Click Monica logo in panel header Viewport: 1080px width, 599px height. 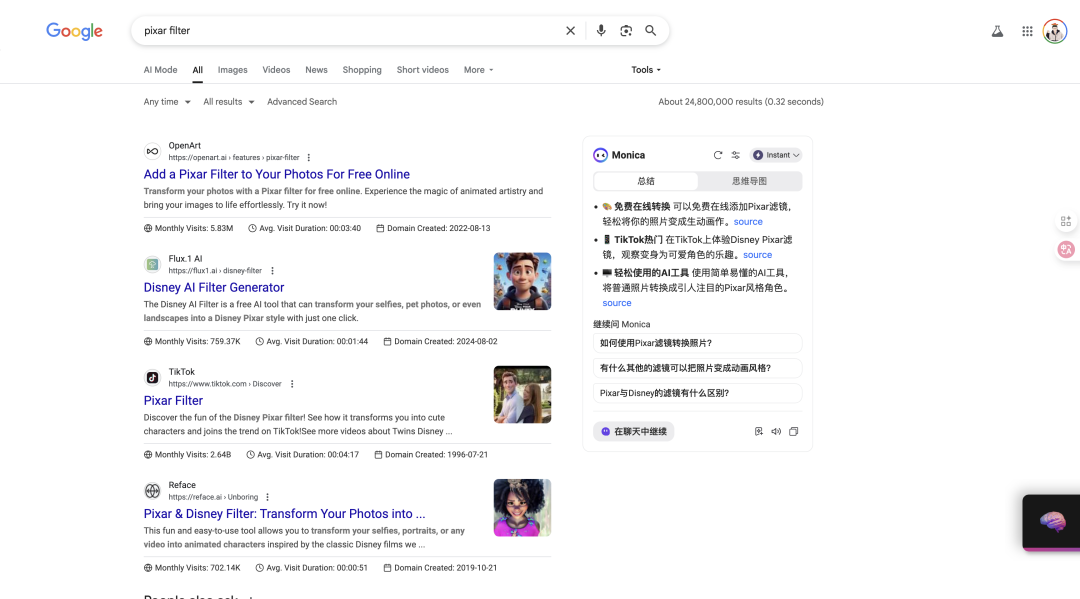601,155
